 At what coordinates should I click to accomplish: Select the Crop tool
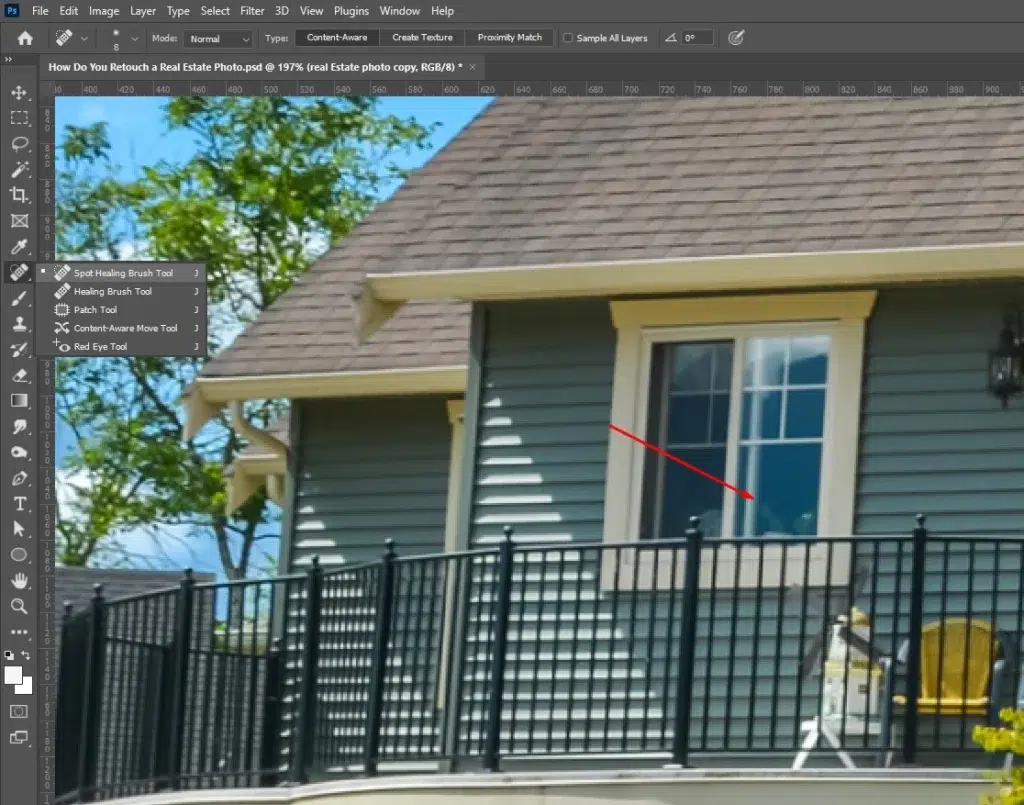point(18,195)
